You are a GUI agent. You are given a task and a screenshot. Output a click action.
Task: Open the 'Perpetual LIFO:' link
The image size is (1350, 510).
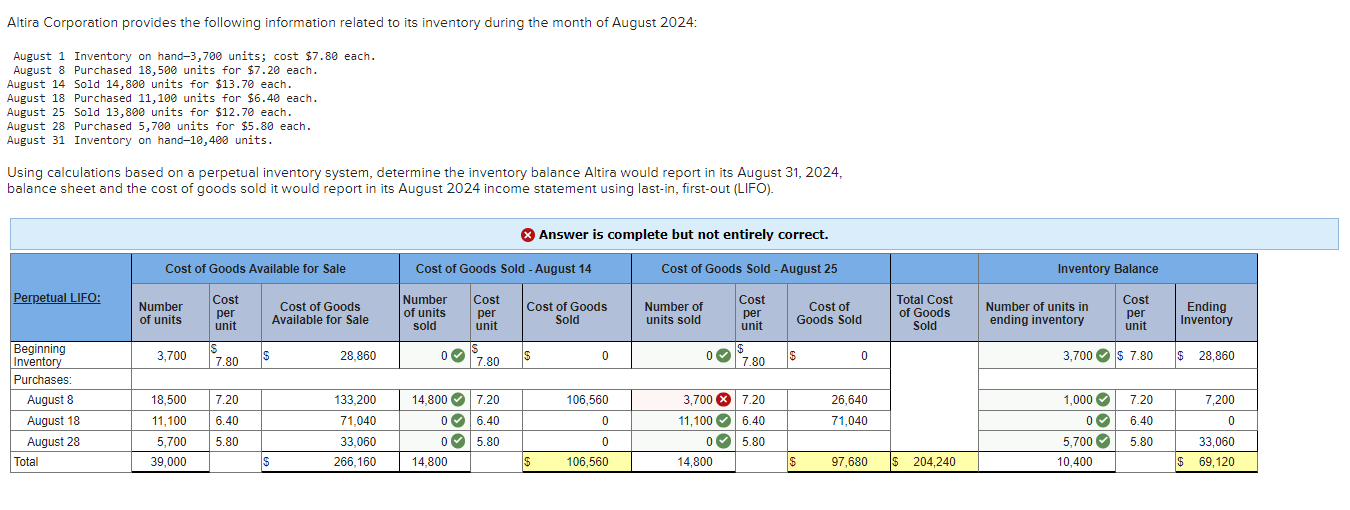click(x=57, y=298)
